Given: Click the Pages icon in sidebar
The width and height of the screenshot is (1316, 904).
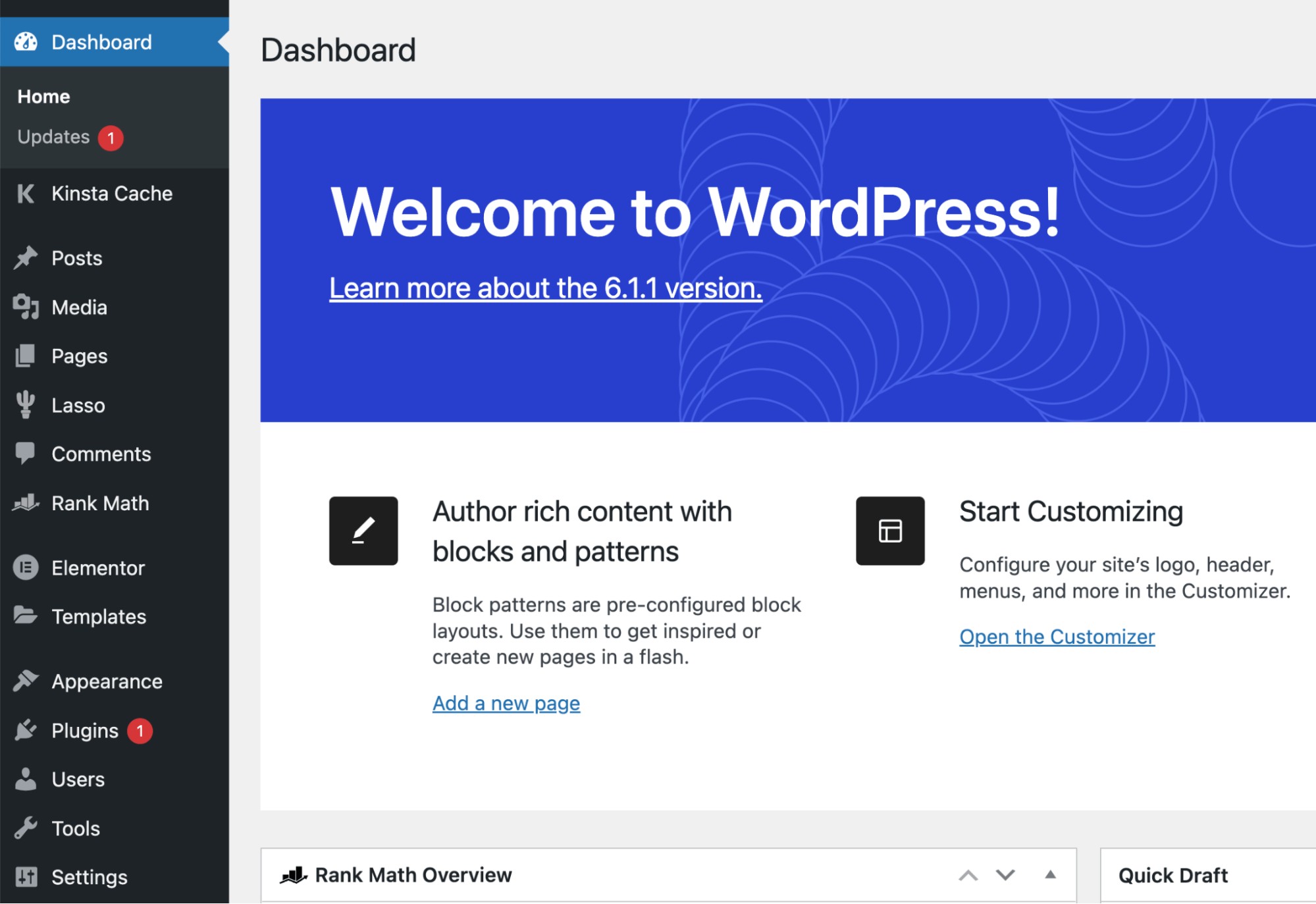Looking at the screenshot, I should tap(27, 356).
